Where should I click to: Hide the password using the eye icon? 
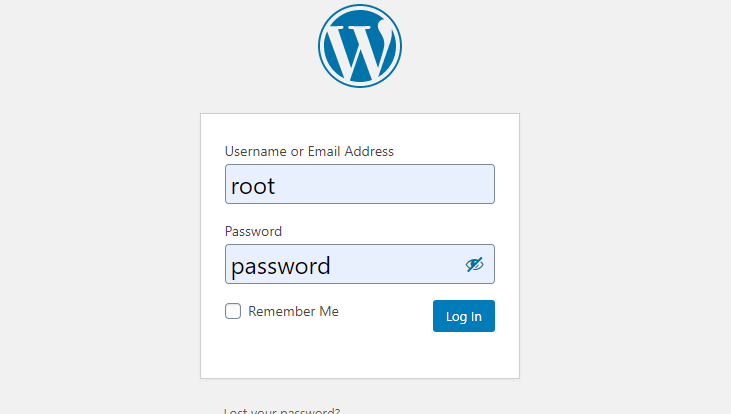point(475,264)
